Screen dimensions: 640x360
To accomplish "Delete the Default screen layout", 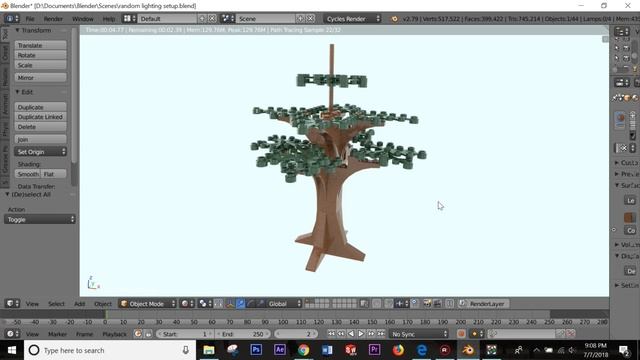I will pyautogui.click(x=212, y=19).
